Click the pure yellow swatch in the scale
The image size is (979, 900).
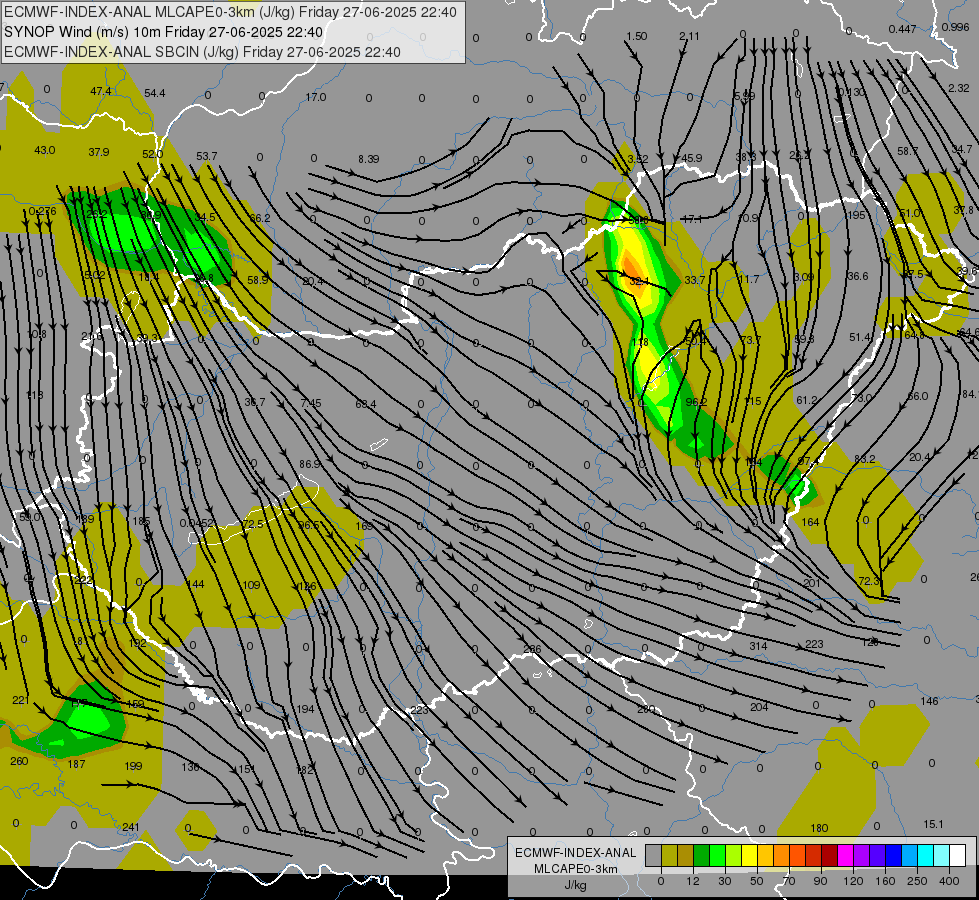[749, 855]
